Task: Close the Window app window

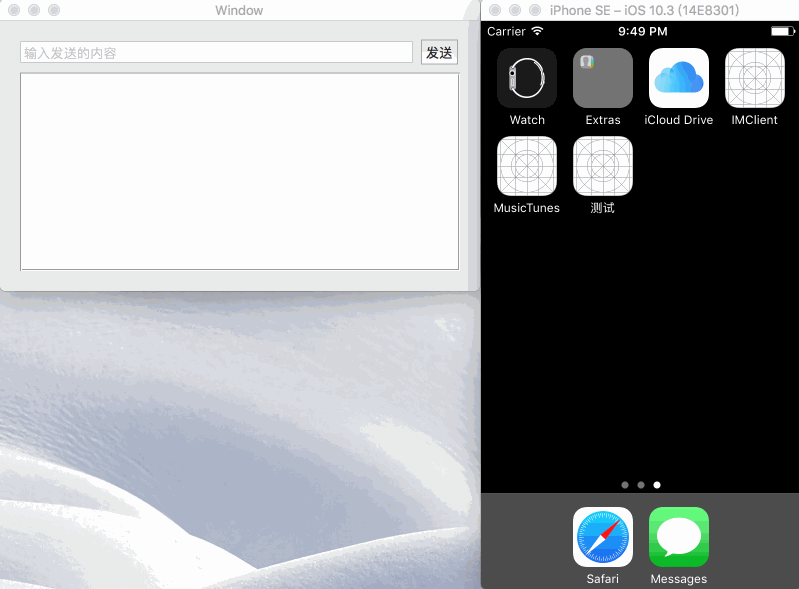Action: pyautogui.click(x=14, y=10)
